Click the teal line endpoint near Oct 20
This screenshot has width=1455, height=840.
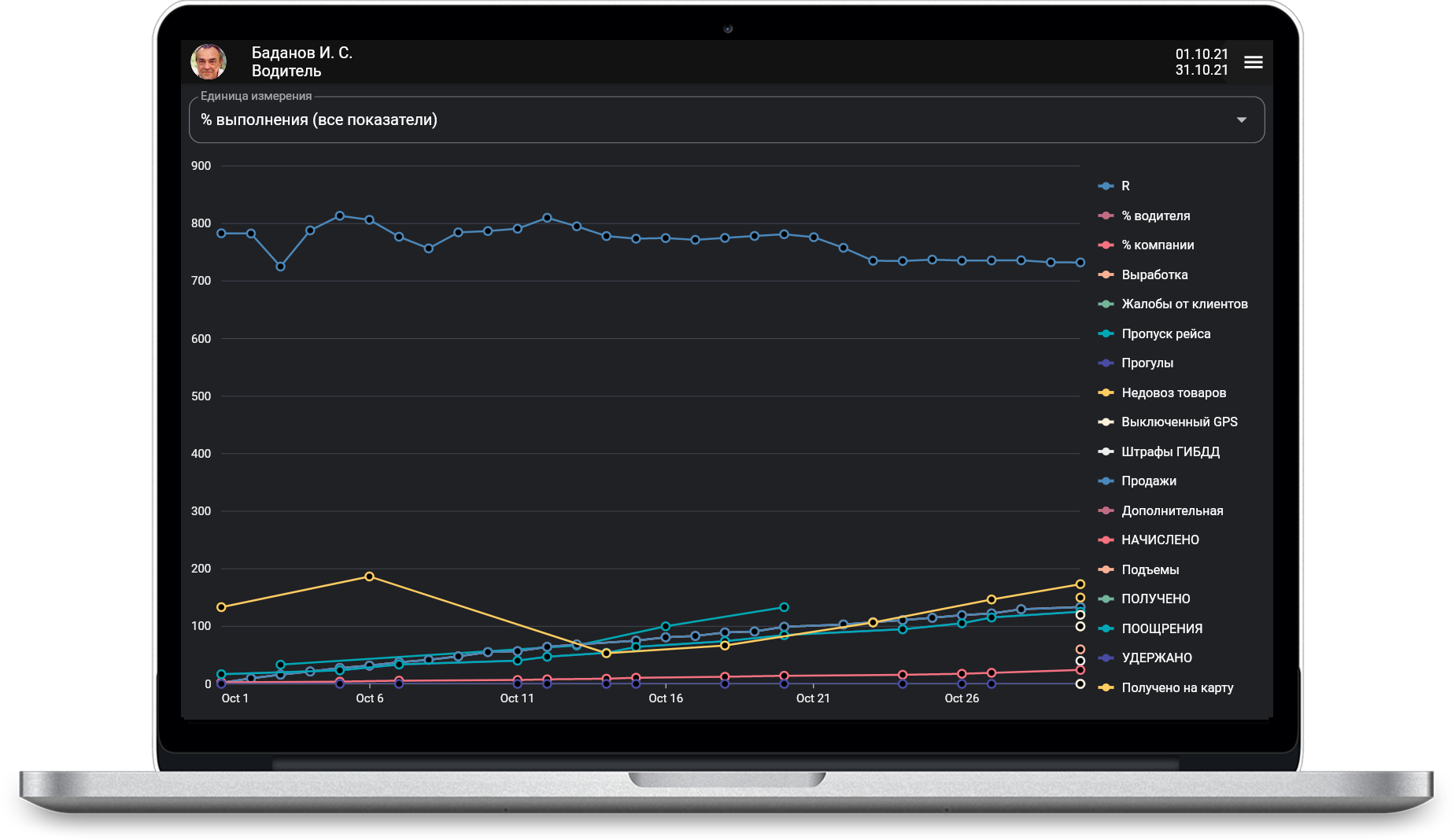tap(784, 607)
